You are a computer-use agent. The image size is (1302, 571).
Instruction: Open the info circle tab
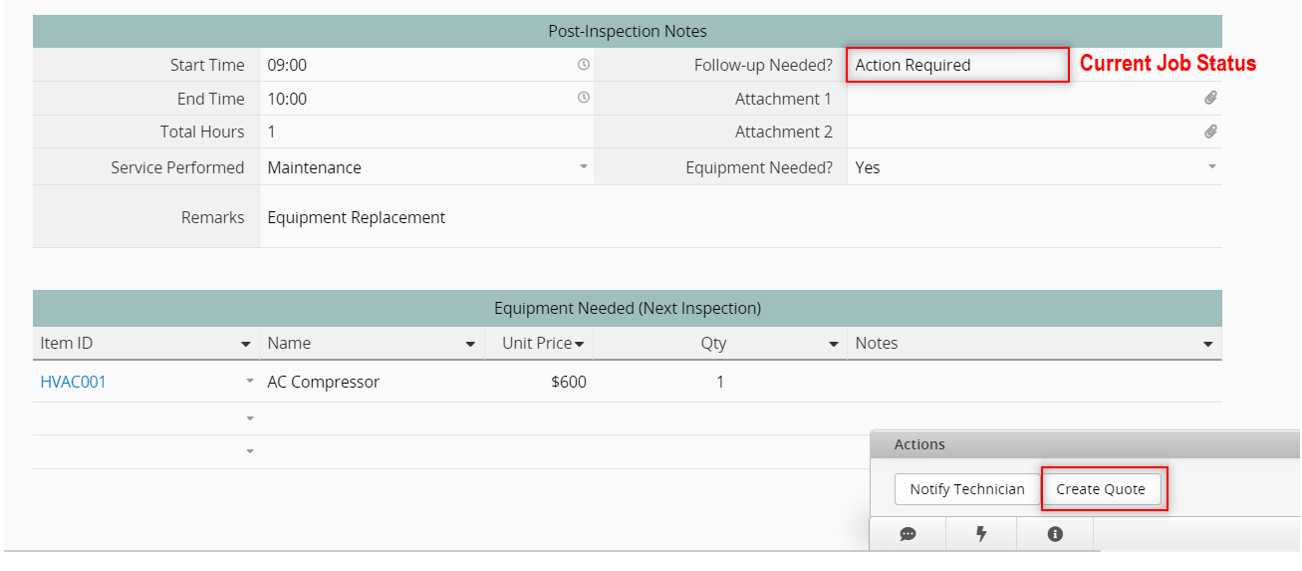pyautogui.click(x=1054, y=534)
